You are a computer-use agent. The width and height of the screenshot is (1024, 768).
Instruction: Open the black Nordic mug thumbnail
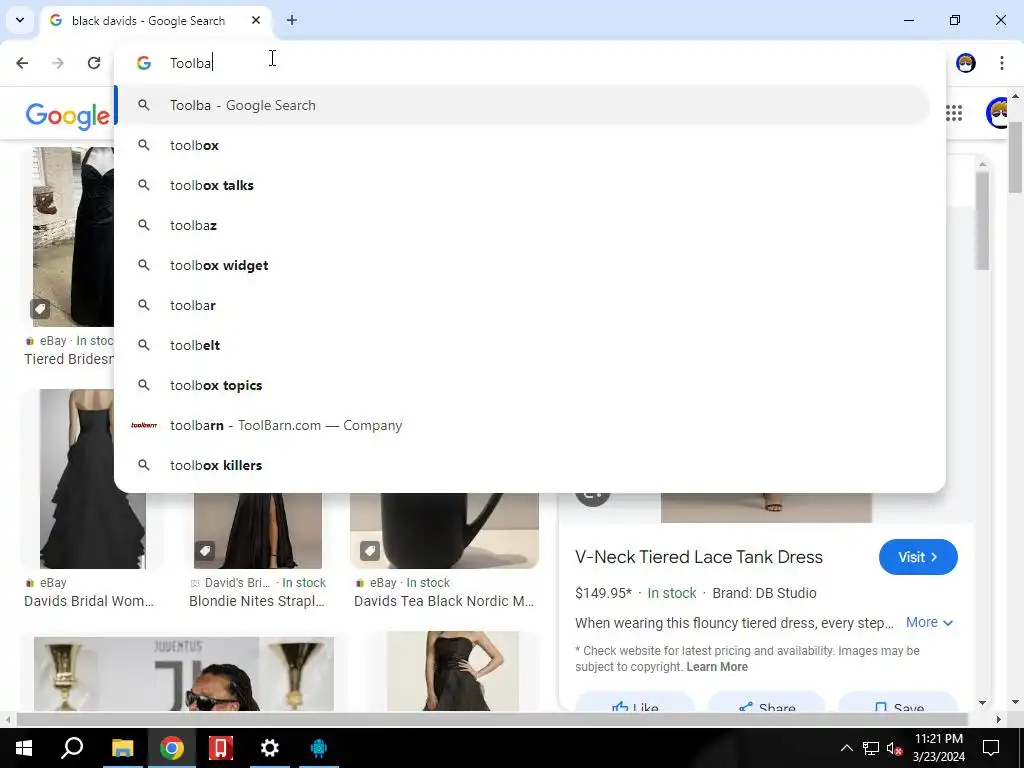[x=444, y=530]
